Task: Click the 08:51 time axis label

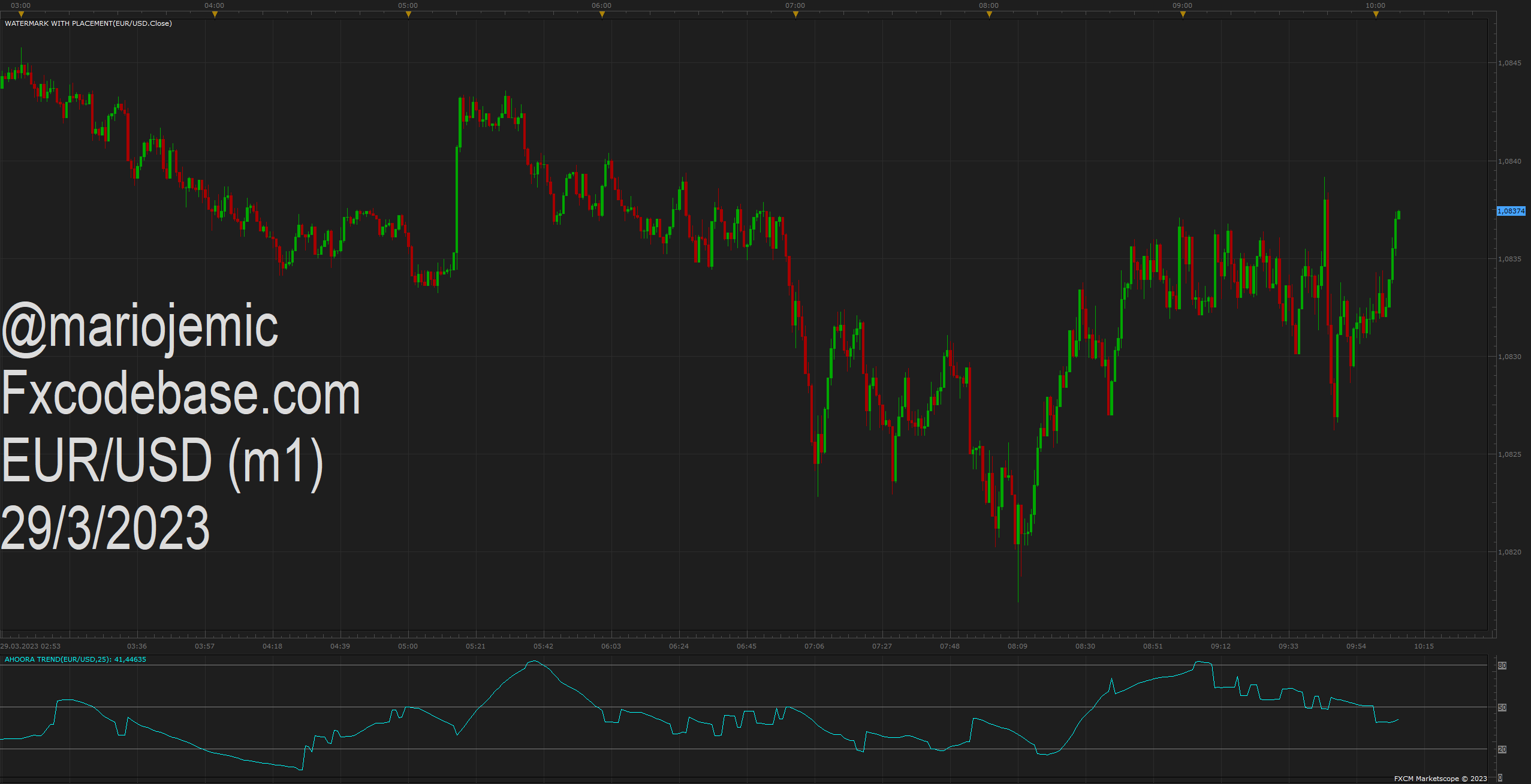Action: click(1153, 646)
